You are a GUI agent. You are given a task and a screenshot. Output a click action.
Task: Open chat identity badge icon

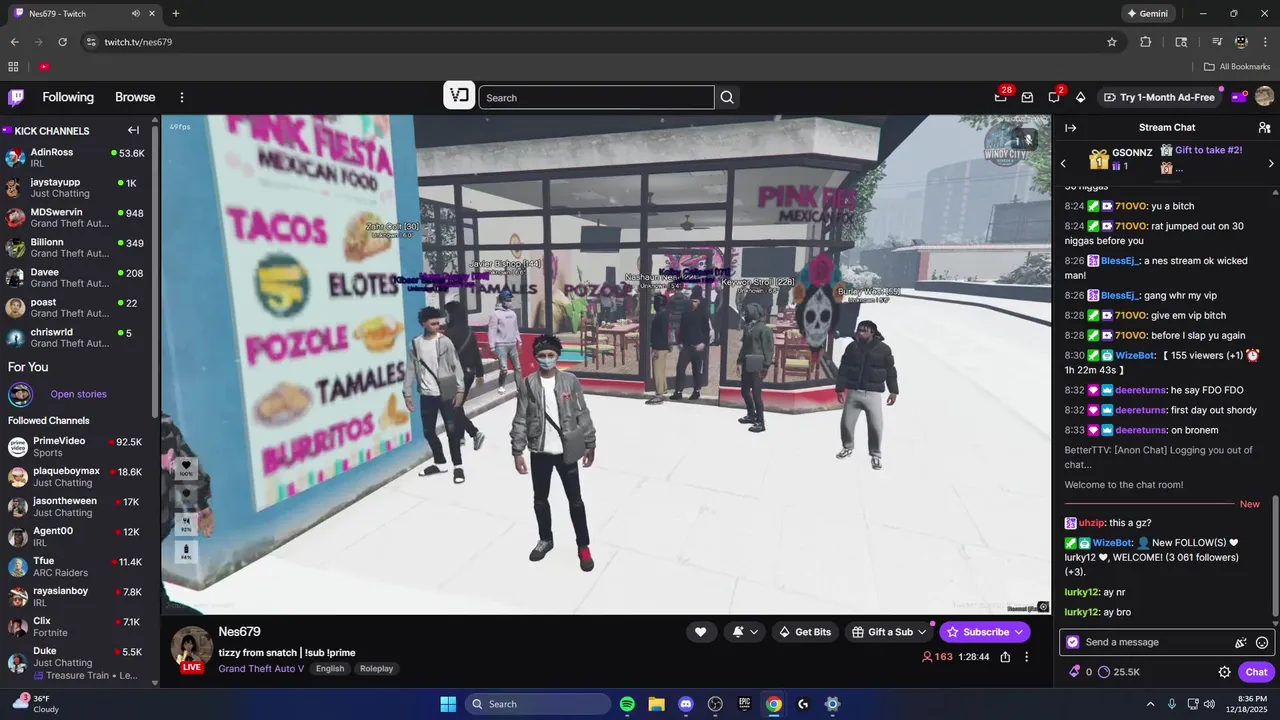pos(1073,642)
